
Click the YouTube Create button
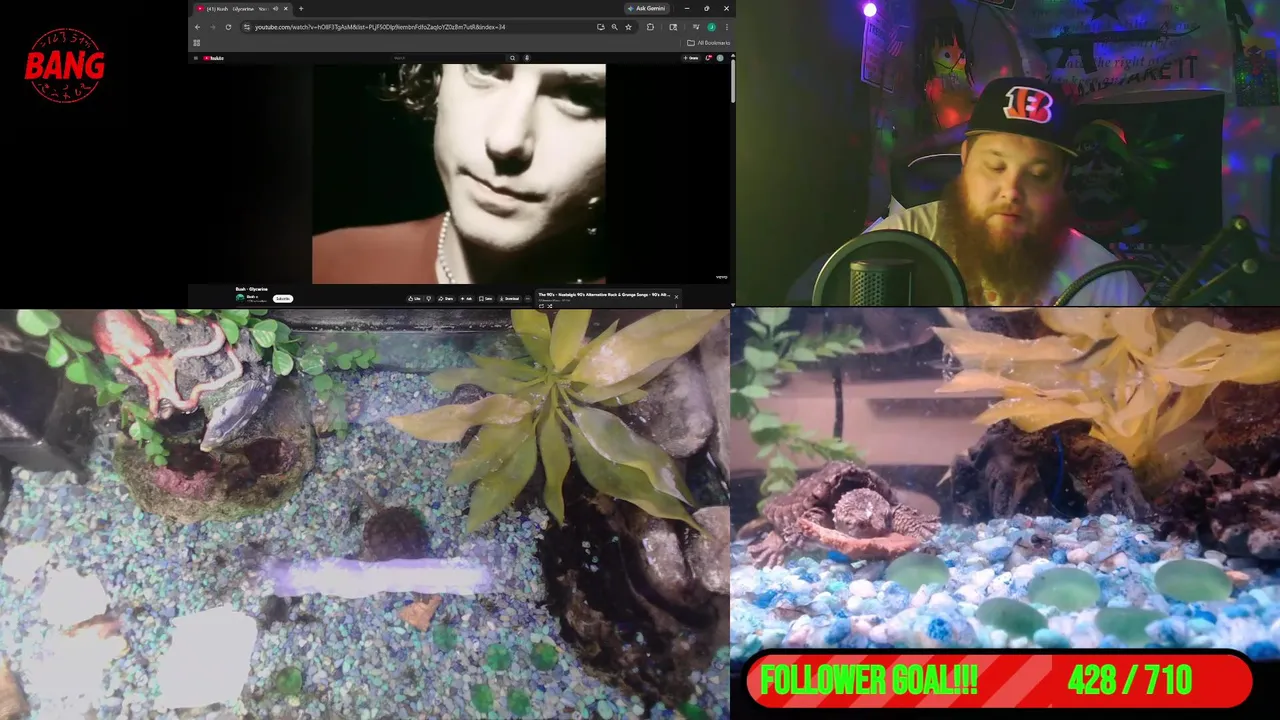691,58
